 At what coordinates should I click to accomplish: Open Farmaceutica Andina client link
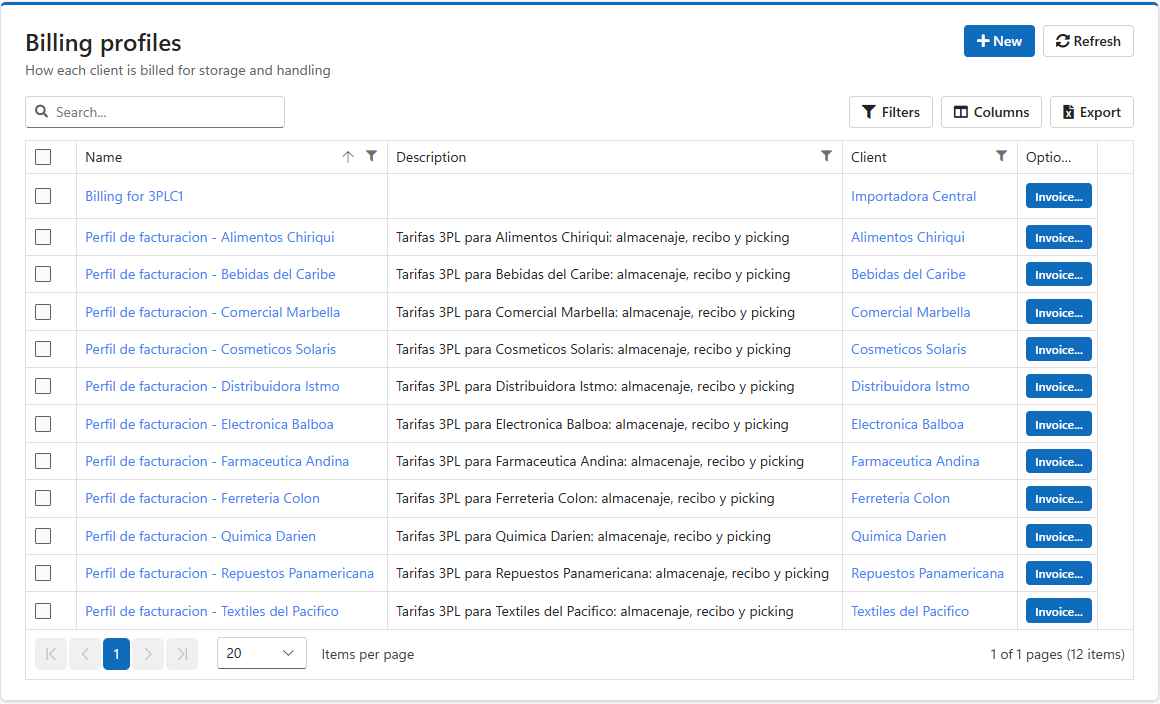click(915, 461)
